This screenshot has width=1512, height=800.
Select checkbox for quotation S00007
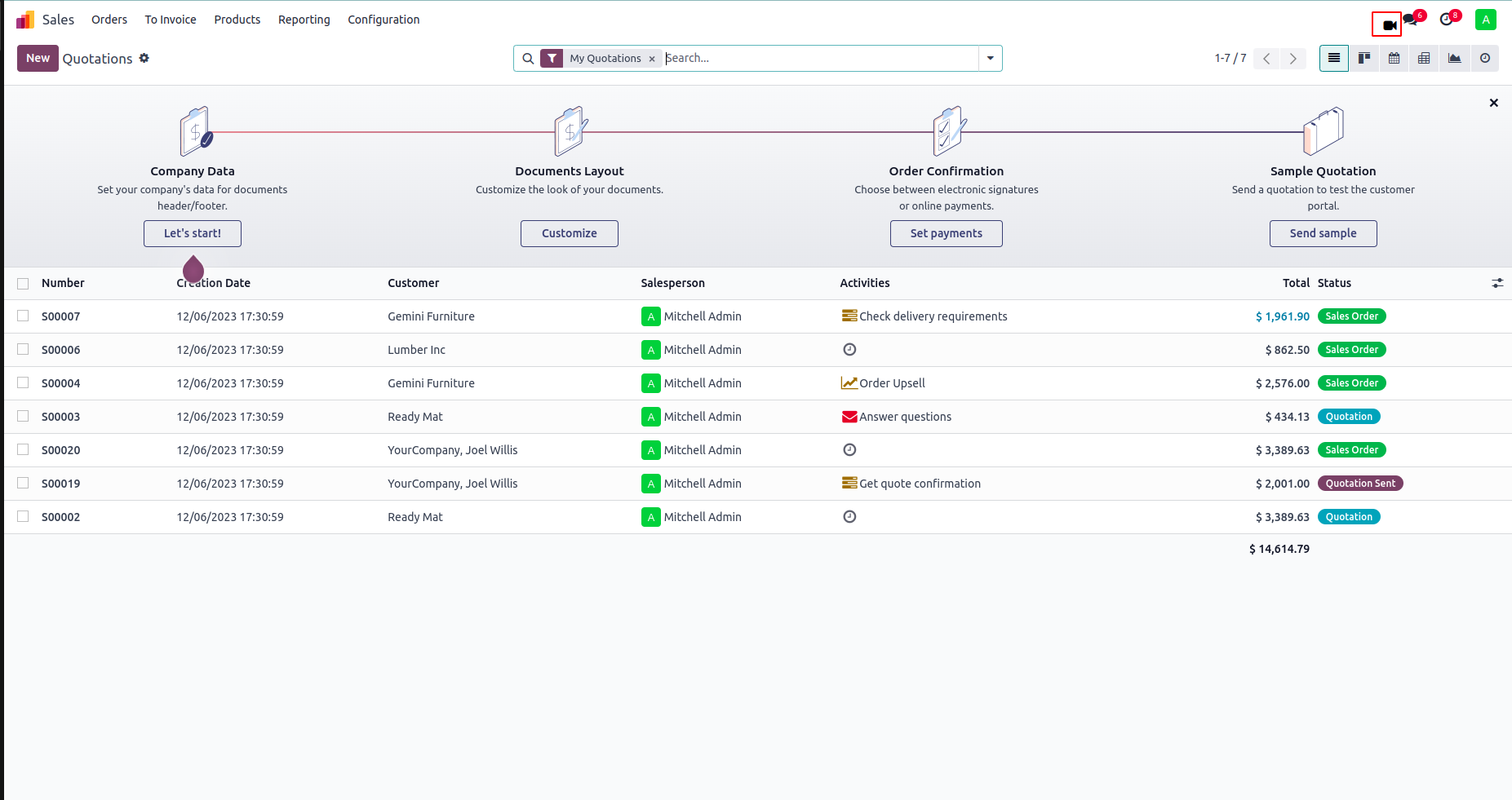23,316
